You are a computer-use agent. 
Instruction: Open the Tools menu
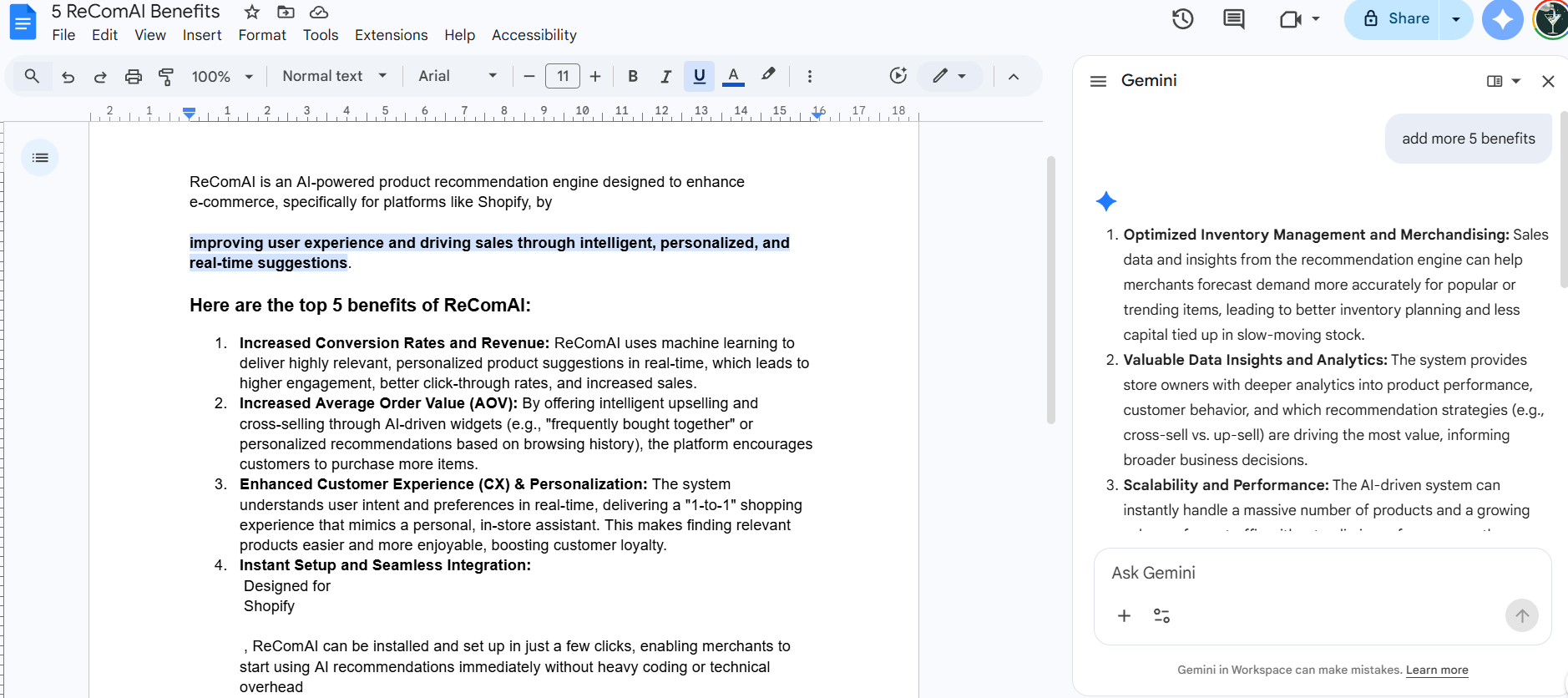pos(321,35)
